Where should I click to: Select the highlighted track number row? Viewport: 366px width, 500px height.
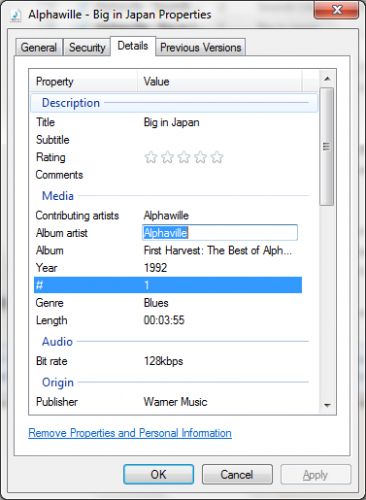(x=168, y=285)
